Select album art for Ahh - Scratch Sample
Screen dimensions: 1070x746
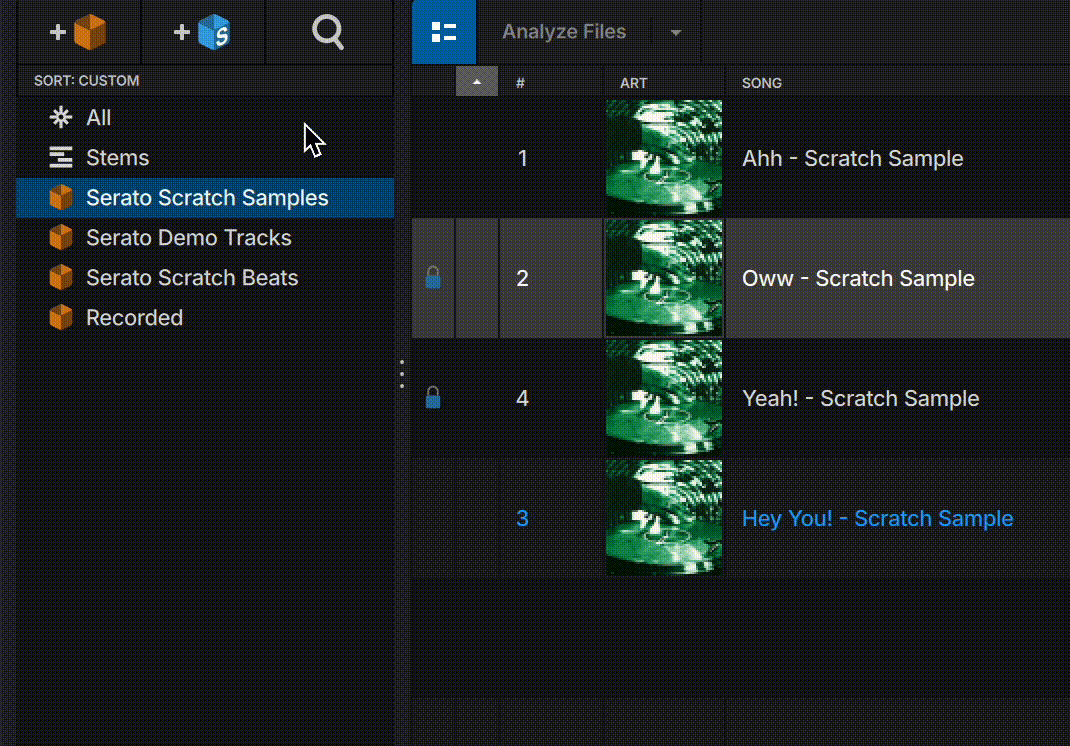click(x=664, y=158)
